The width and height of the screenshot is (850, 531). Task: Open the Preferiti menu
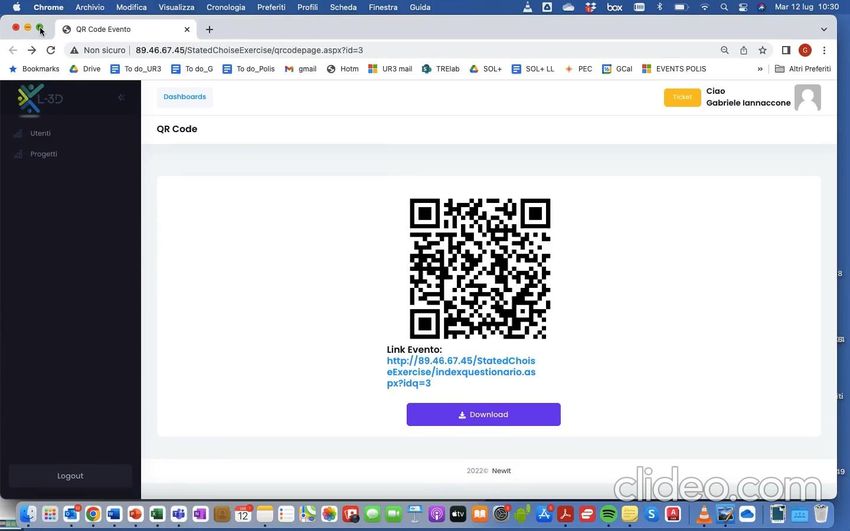[271, 7]
